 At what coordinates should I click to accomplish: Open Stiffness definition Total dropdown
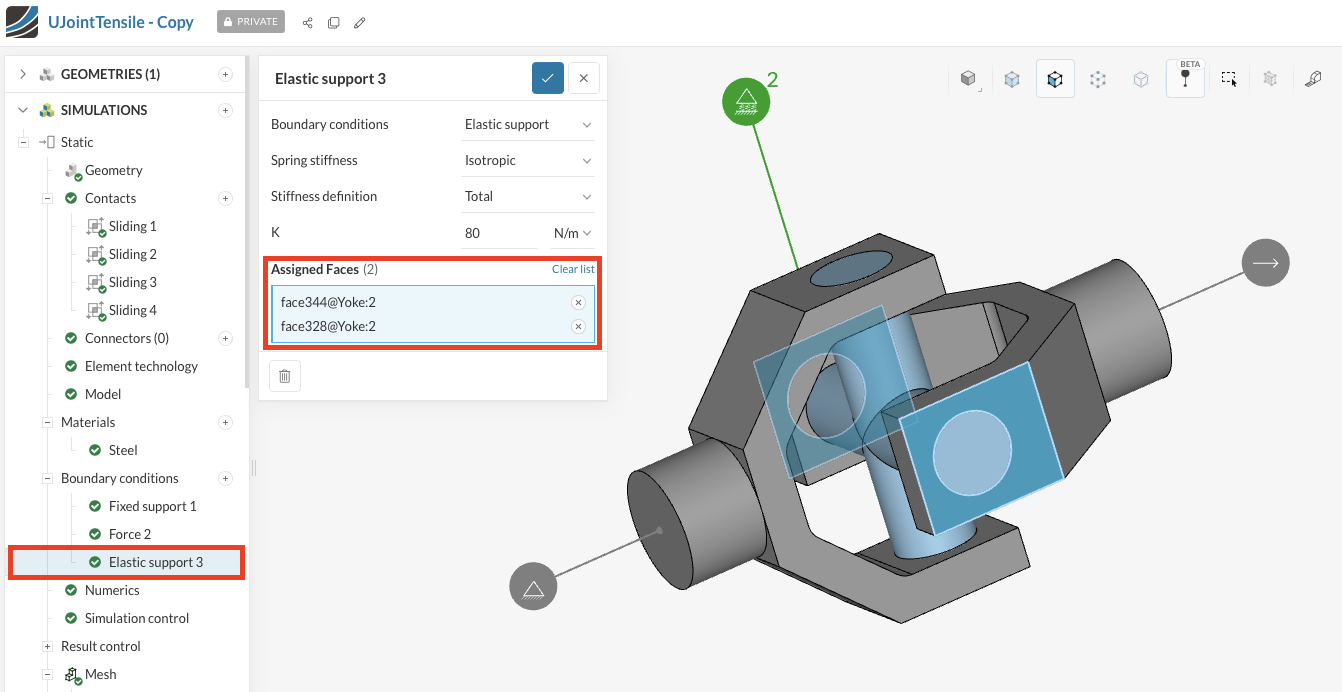tap(529, 196)
